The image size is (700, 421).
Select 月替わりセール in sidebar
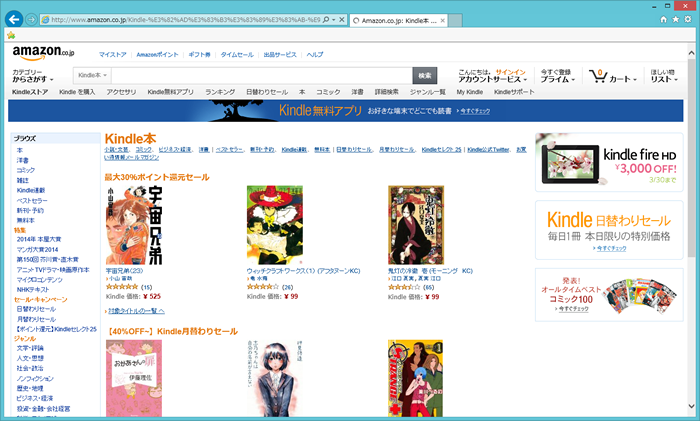point(36,319)
